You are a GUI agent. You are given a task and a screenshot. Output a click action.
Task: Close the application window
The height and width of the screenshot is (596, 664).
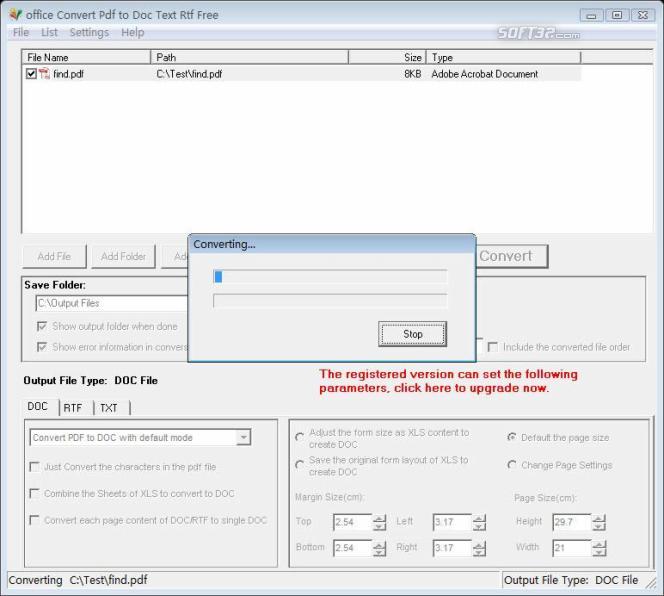point(643,15)
